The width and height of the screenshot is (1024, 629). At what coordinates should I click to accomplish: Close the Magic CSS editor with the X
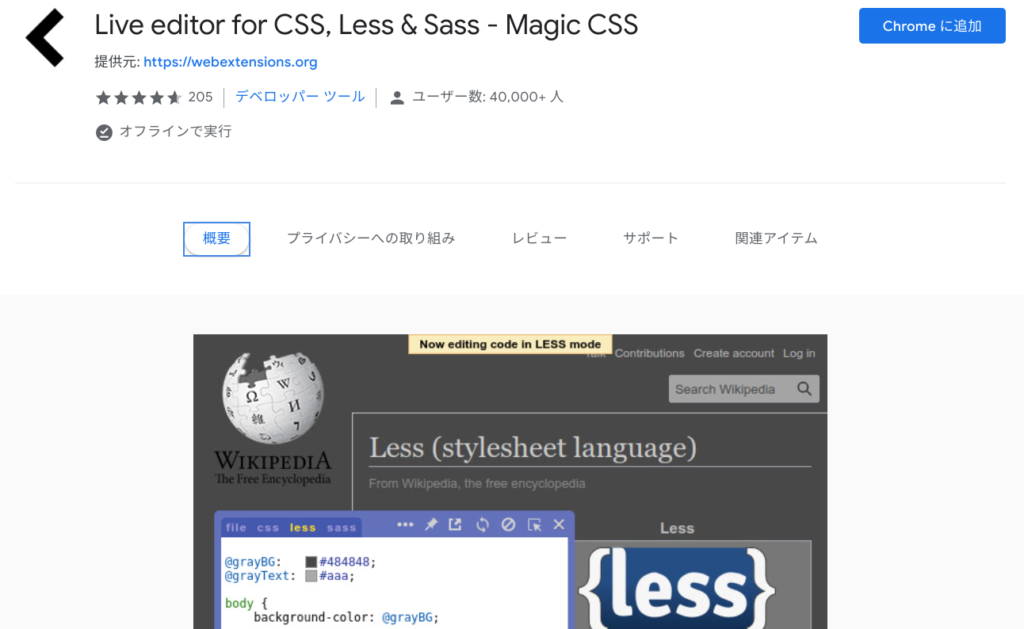(559, 524)
